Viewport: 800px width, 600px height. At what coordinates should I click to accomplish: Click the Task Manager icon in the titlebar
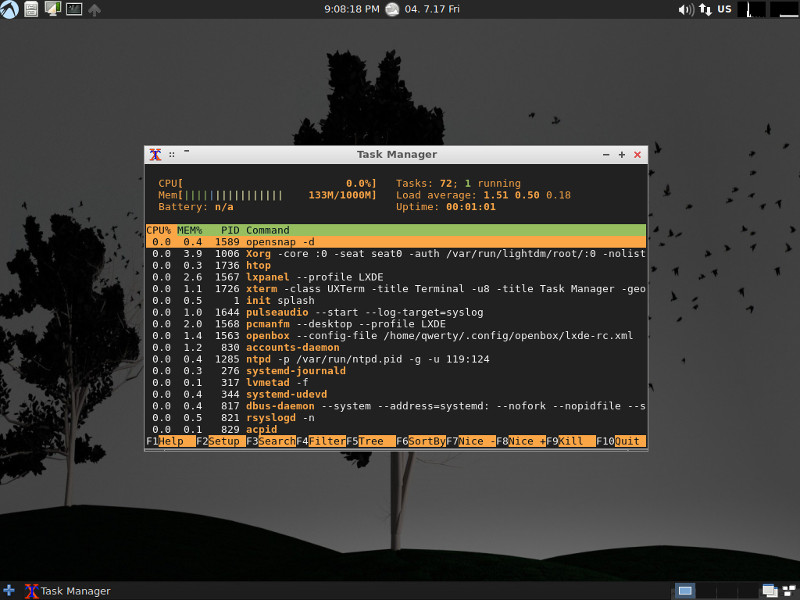coord(155,155)
